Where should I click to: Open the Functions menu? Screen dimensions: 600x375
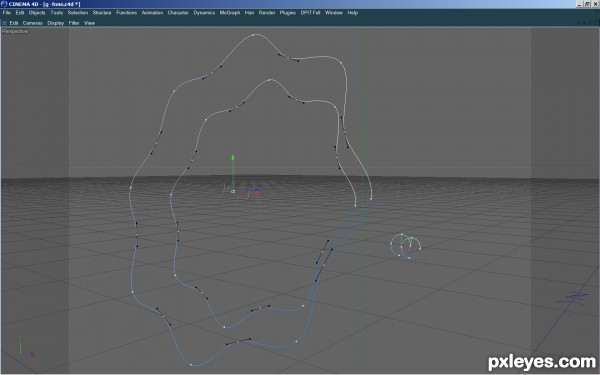(x=126, y=13)
